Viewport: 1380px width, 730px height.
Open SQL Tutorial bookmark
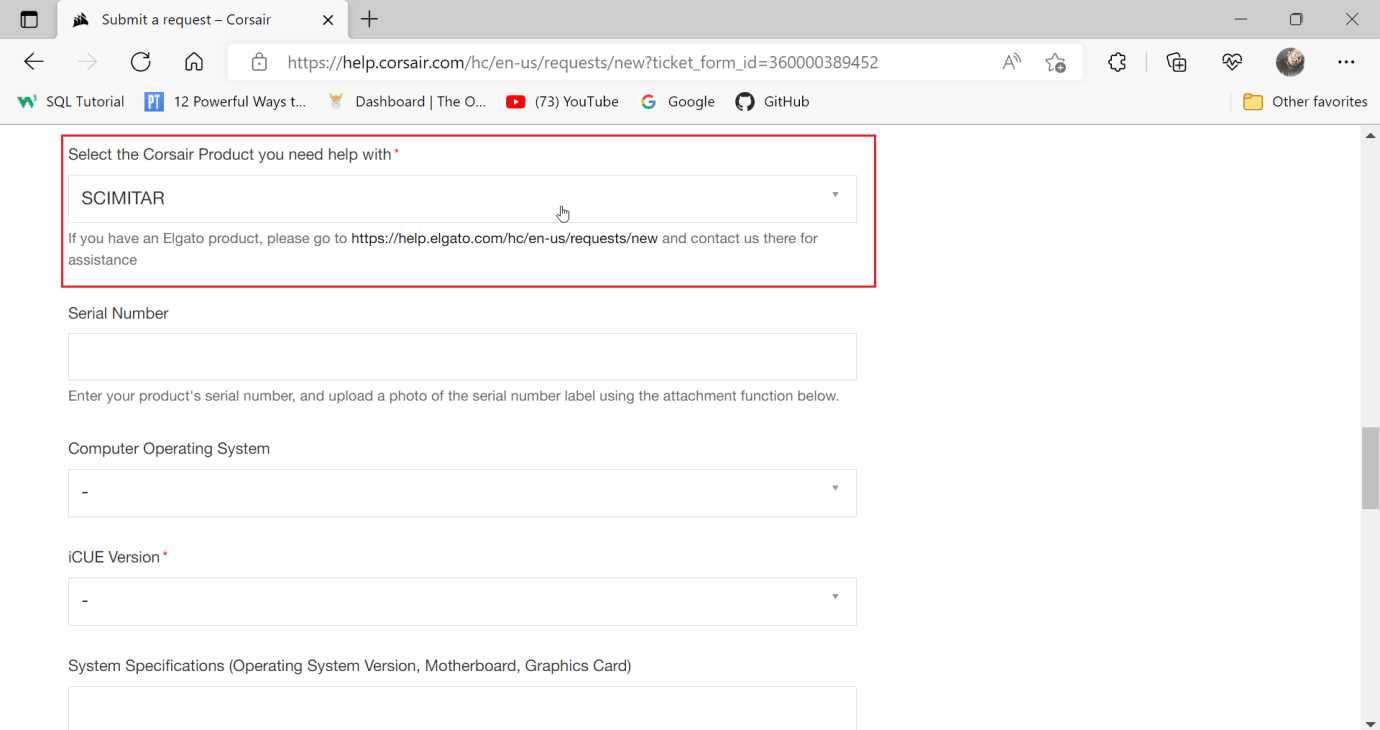click(x=71, y=101)
